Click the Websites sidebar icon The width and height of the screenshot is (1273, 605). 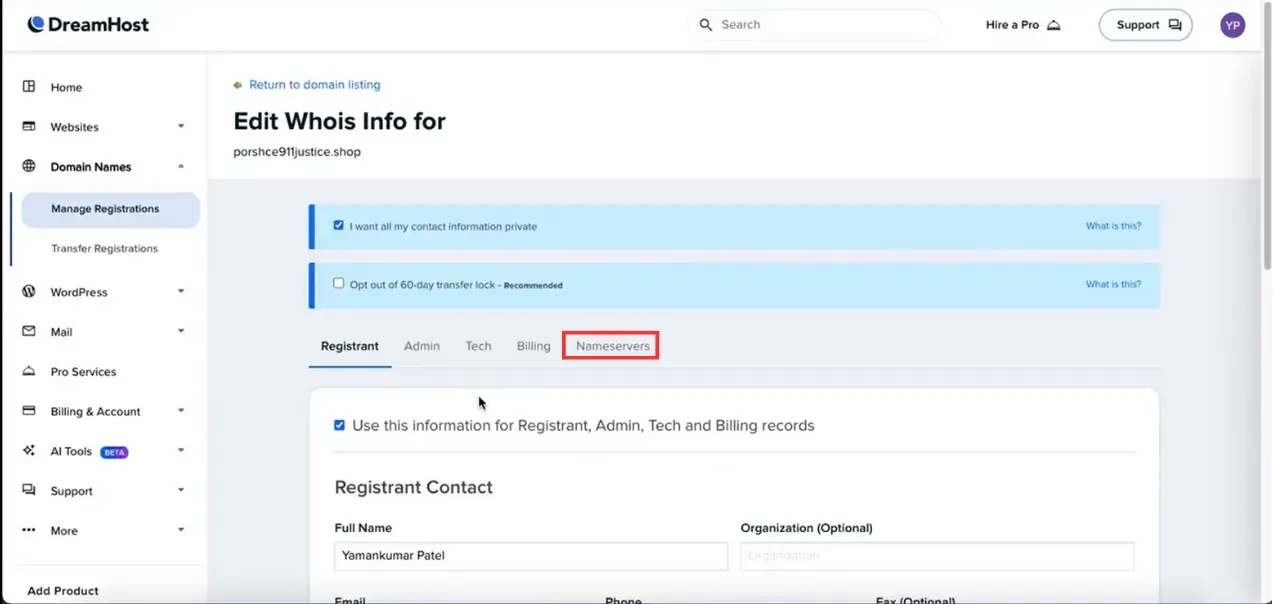[x=29, y=127]
